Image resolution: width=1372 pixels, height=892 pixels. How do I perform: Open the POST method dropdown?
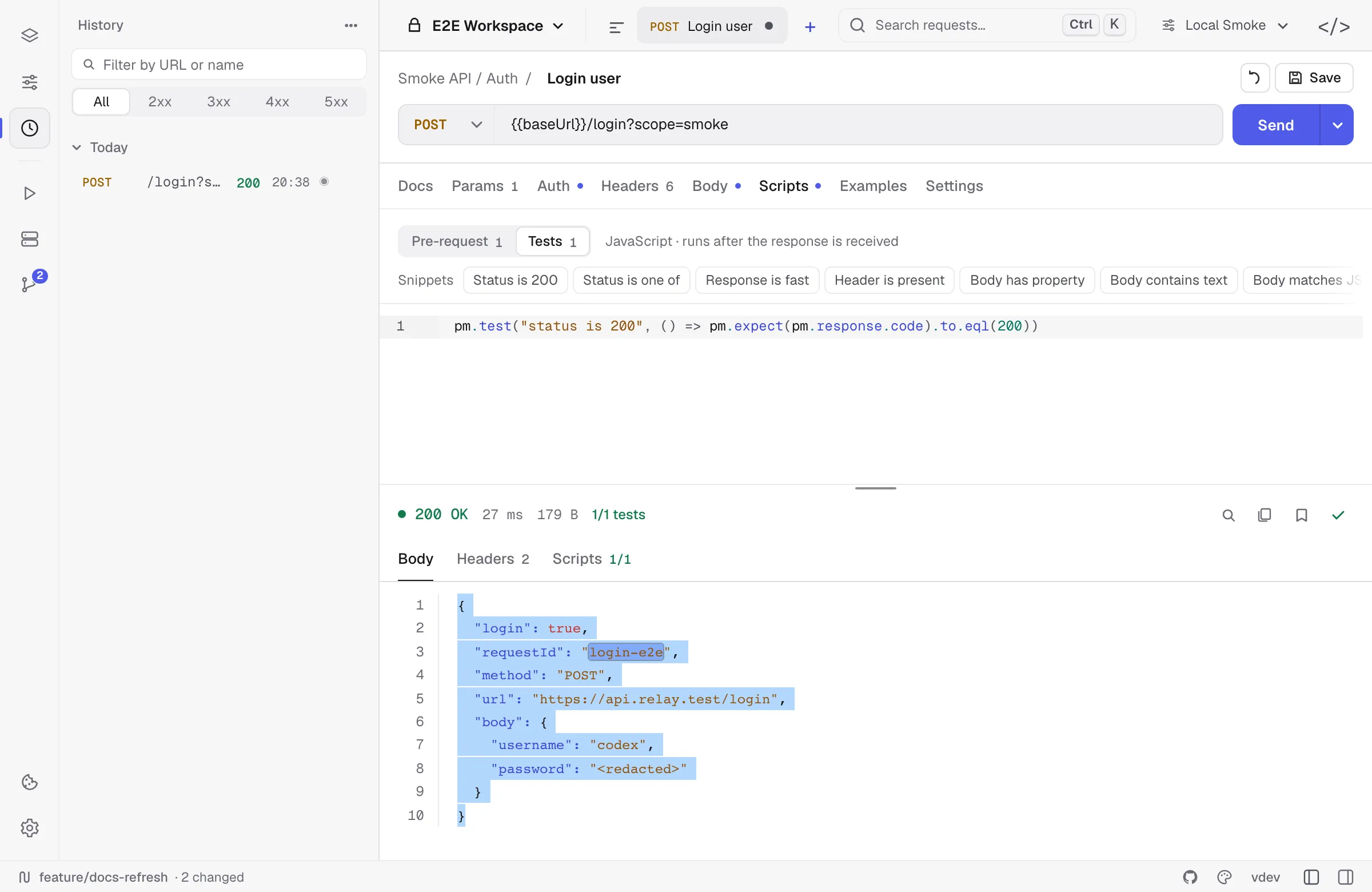pos(447,125)
